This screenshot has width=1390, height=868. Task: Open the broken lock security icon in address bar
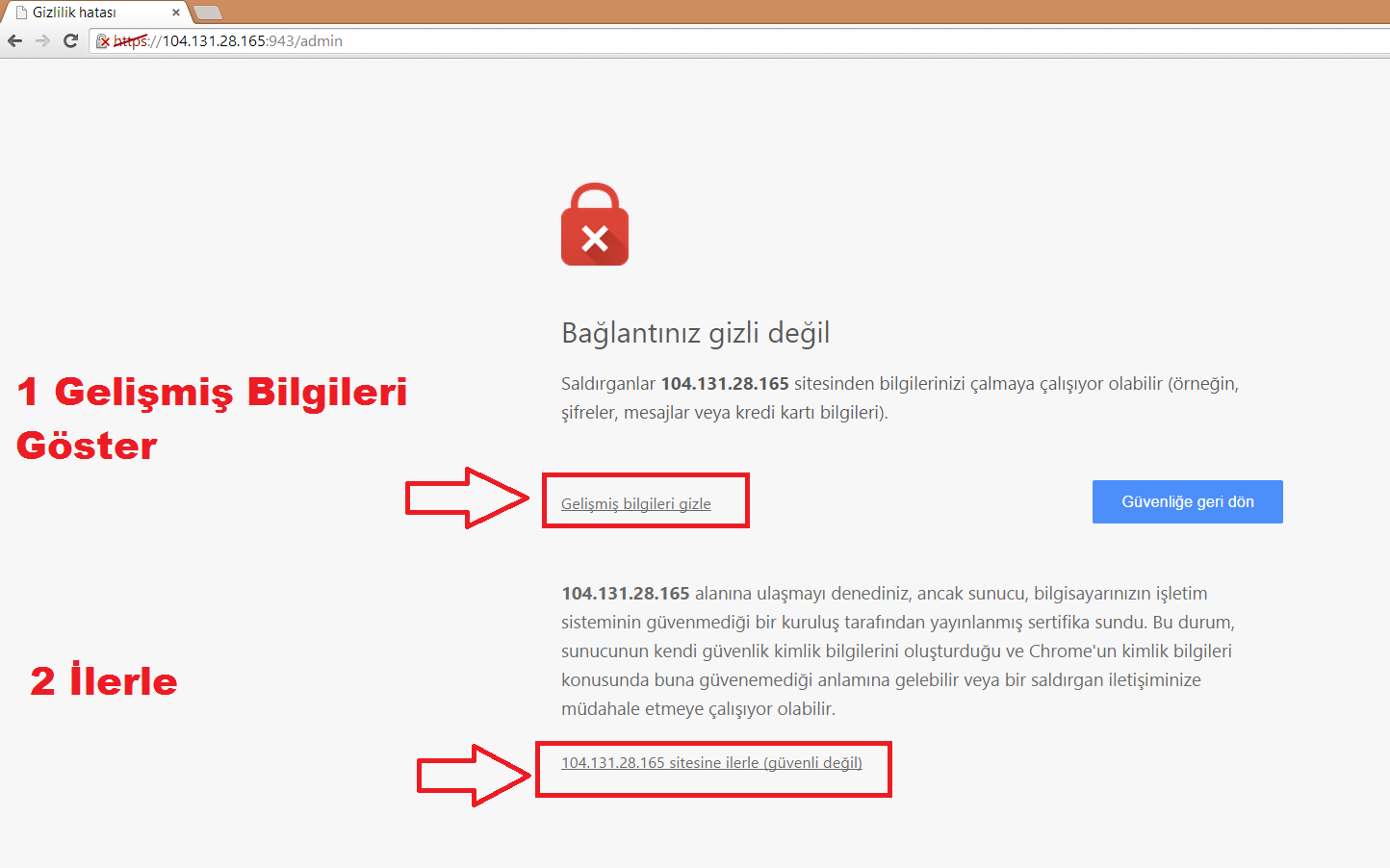[x=103, y=41]
